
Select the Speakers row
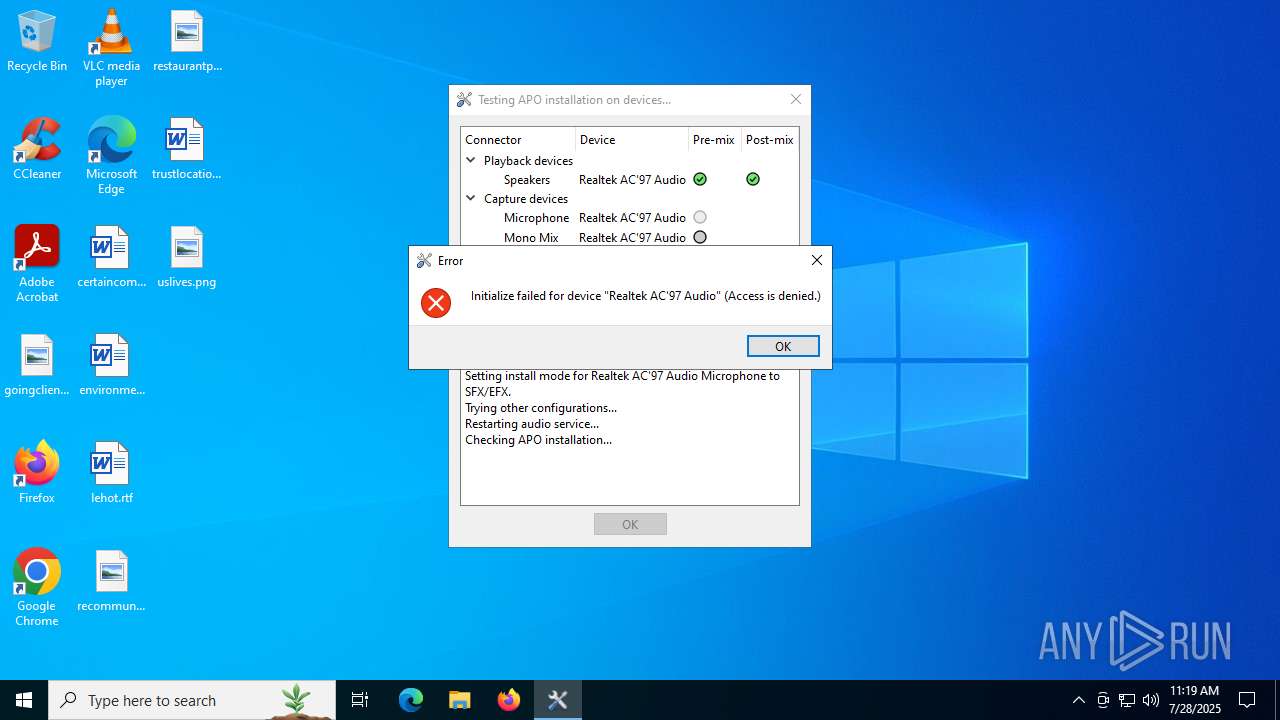[629, 180]
